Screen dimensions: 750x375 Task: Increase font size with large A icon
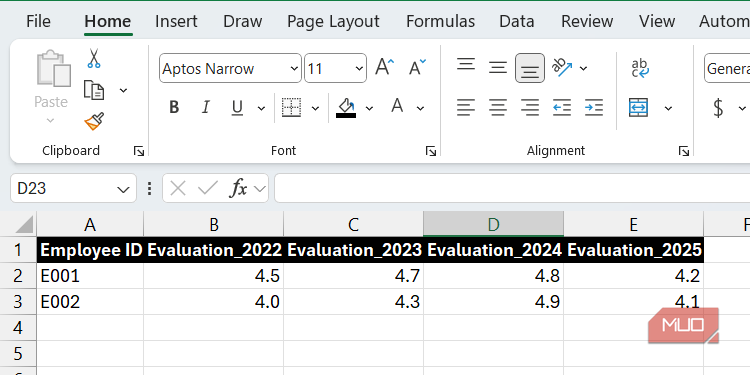point(385,68)
